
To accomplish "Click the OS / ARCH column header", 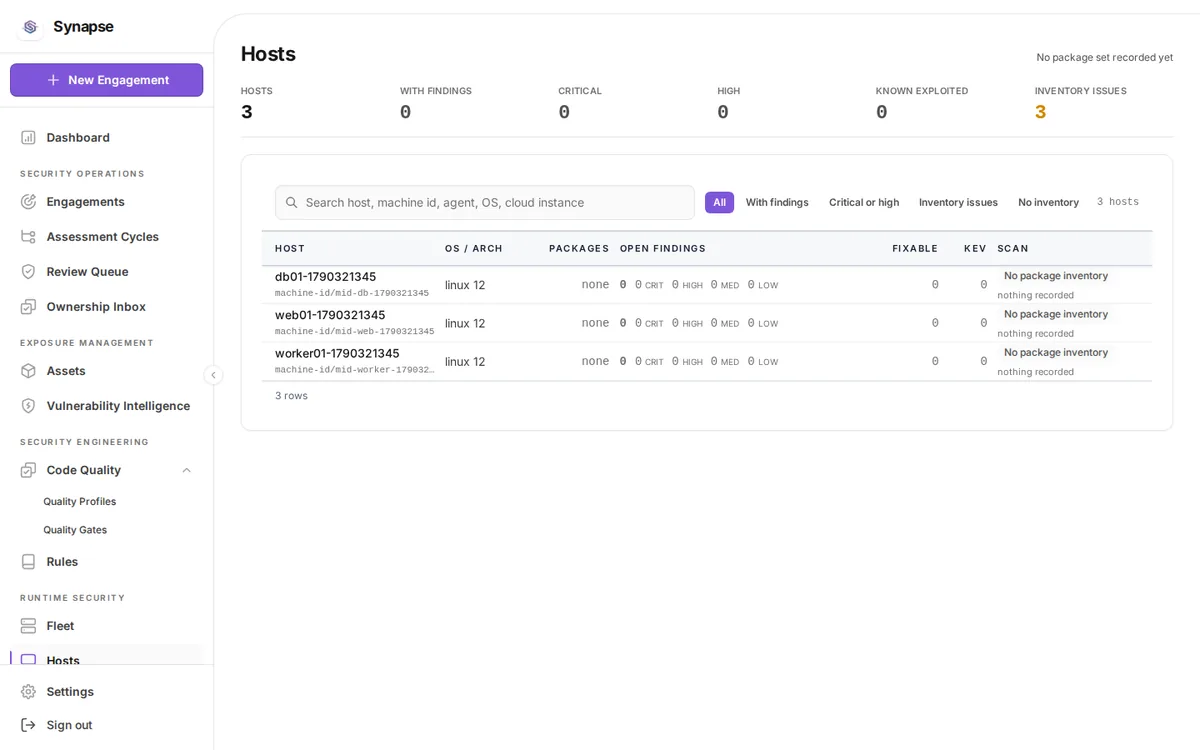I will (x=474, y=248).
